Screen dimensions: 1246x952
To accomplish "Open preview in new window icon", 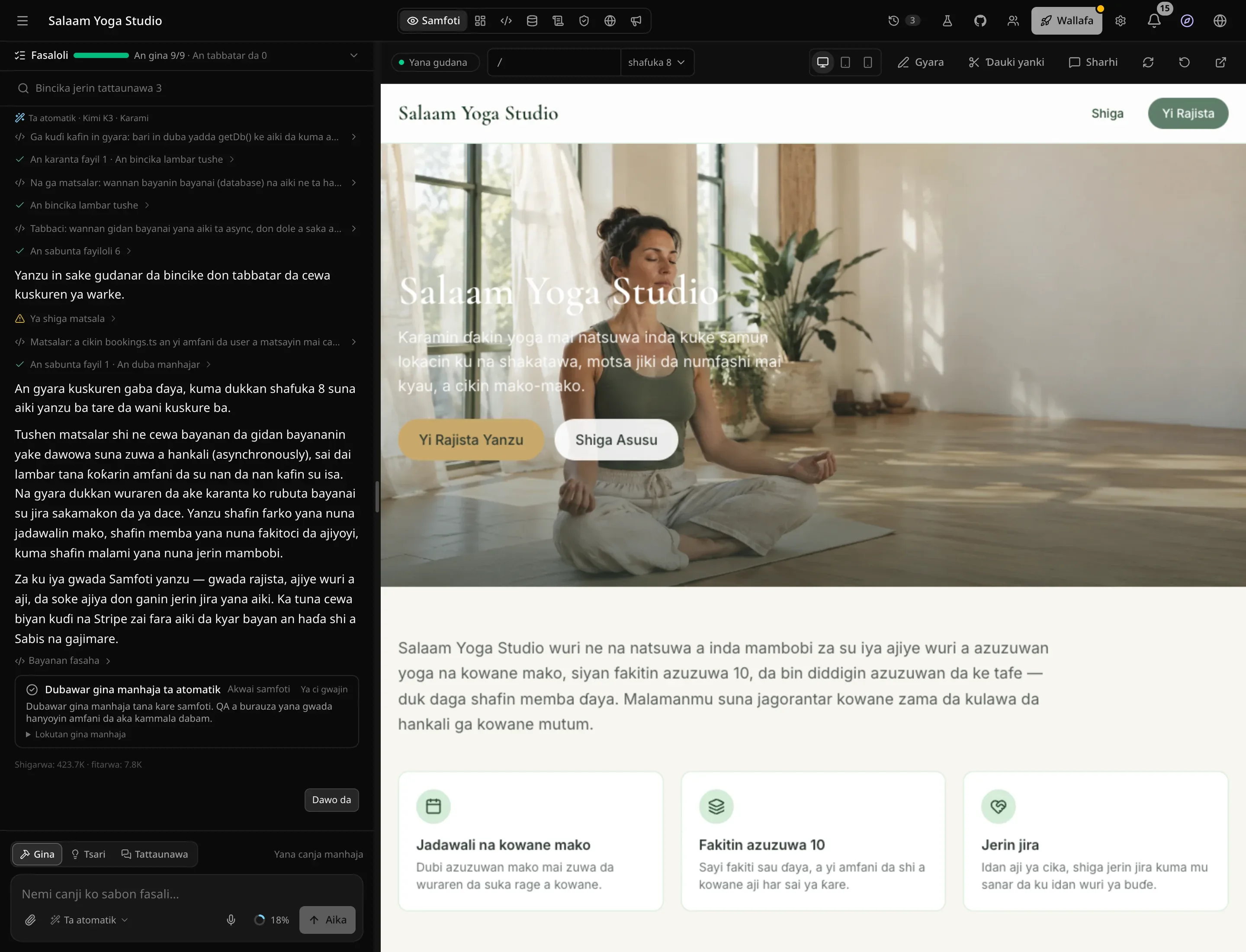I will click(x=1220, y=62).
